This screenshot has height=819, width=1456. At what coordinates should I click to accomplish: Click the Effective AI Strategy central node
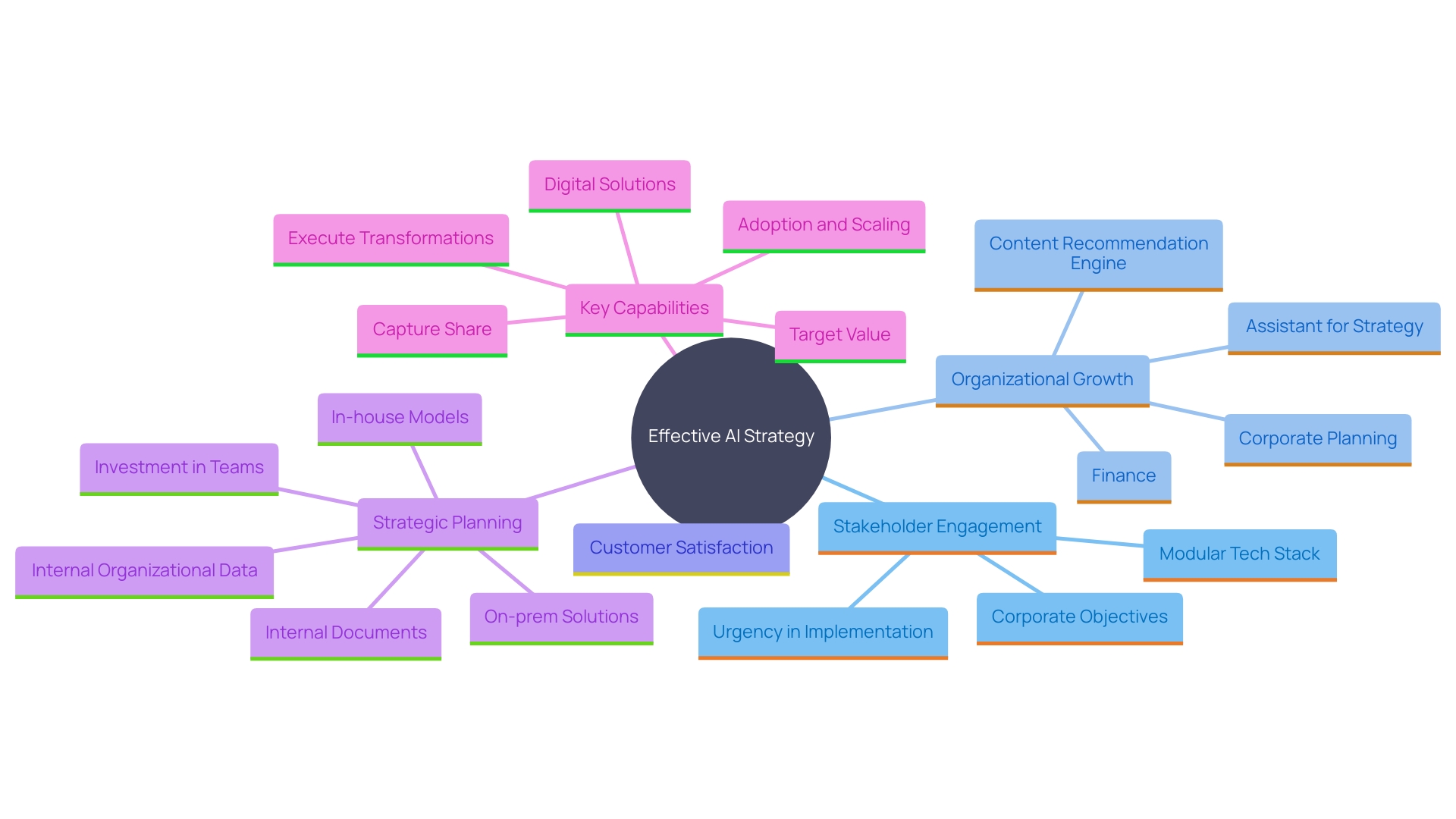pos(728,434)
